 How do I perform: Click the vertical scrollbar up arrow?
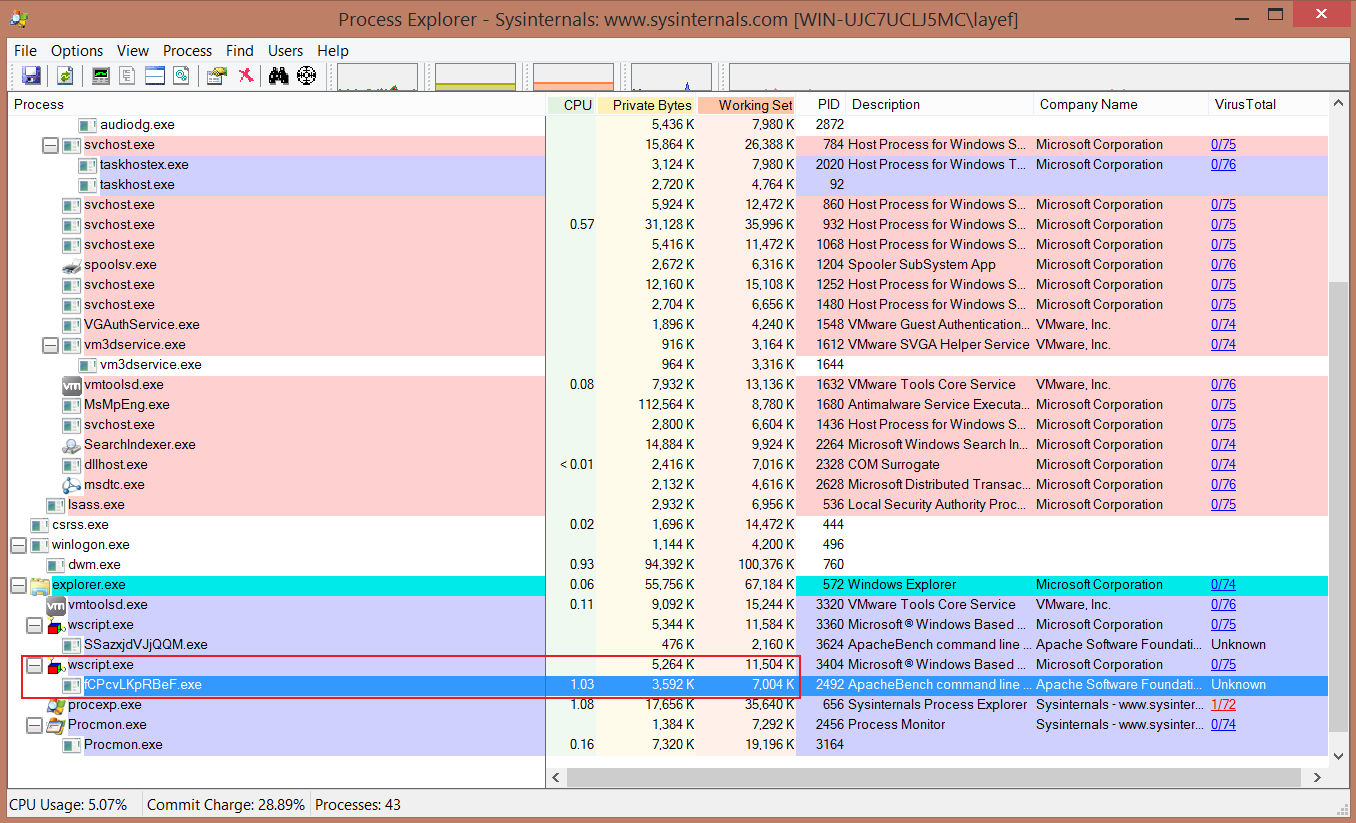coord(1339,105)
